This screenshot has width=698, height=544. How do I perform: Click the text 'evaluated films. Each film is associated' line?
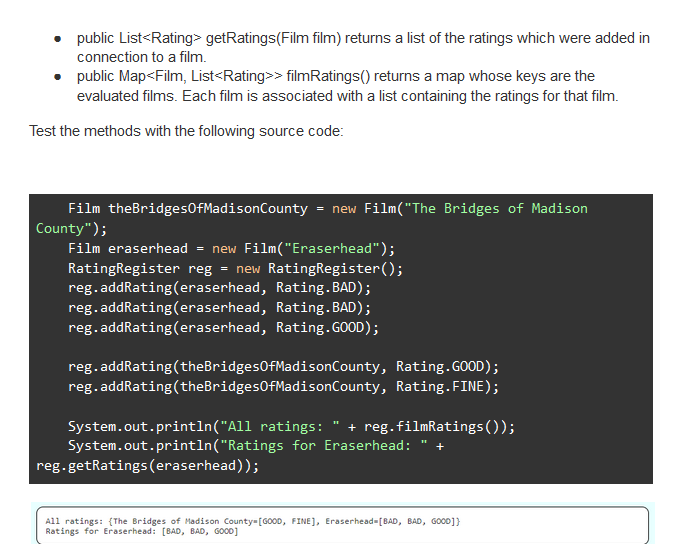click(348, 96)
